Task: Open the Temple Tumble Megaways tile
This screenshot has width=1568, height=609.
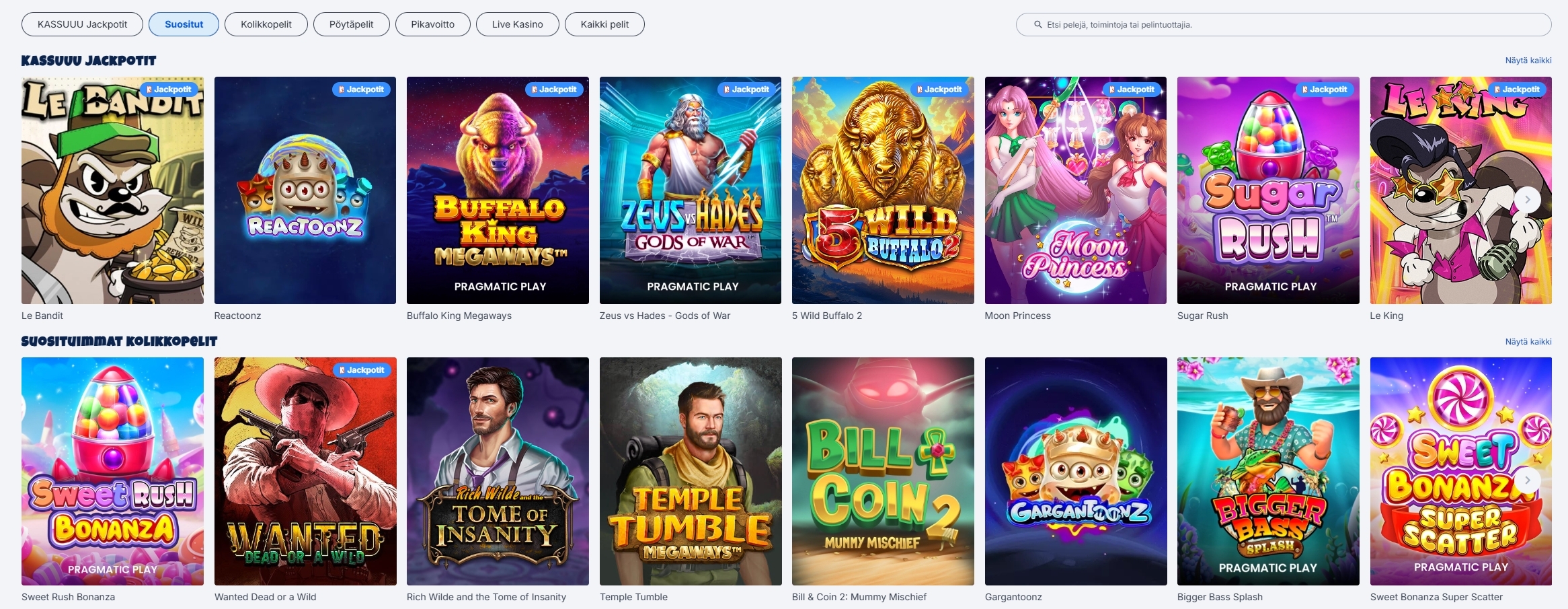Action: [690, 471]
